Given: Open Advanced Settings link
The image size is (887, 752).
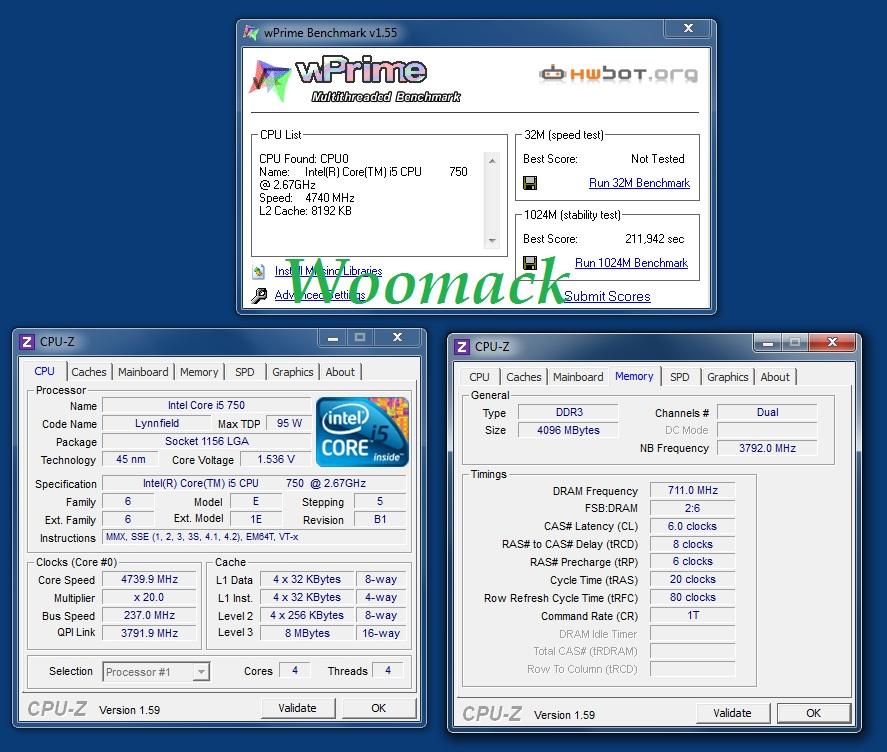Looking at the screenshot, I should (x=320, y=295).
